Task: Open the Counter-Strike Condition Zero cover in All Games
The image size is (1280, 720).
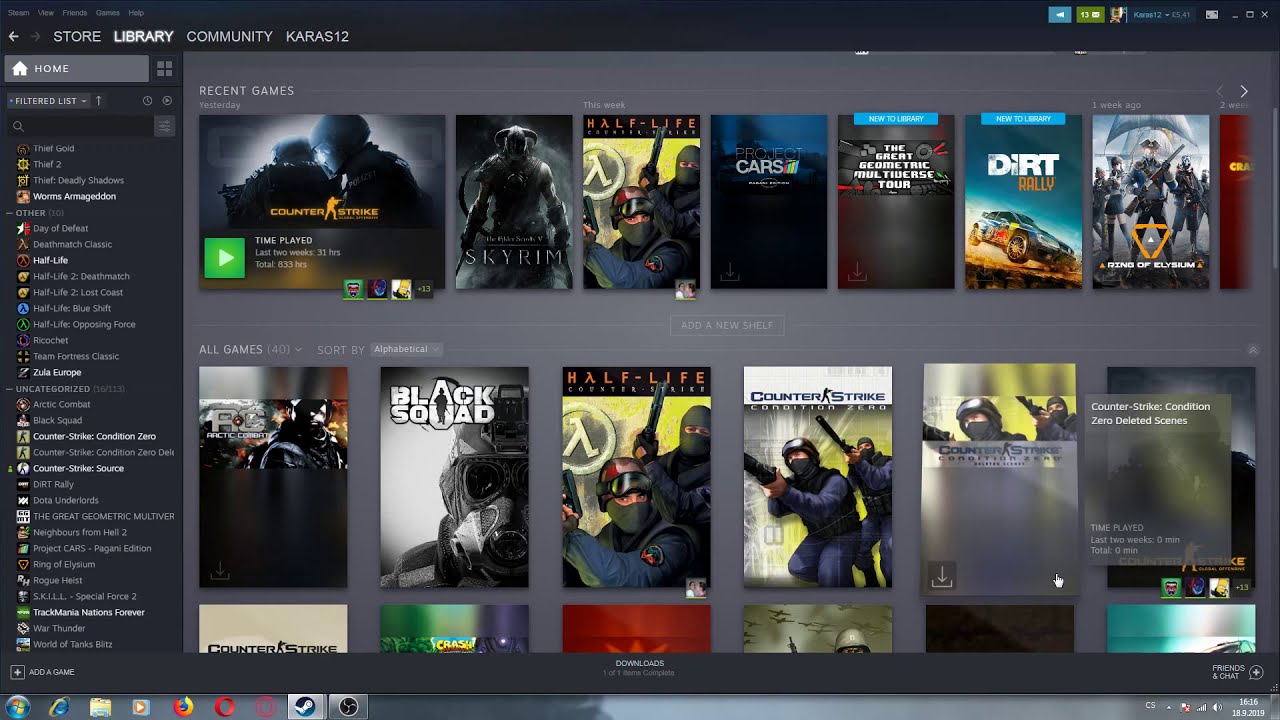Action: click(x=817, y=477)
